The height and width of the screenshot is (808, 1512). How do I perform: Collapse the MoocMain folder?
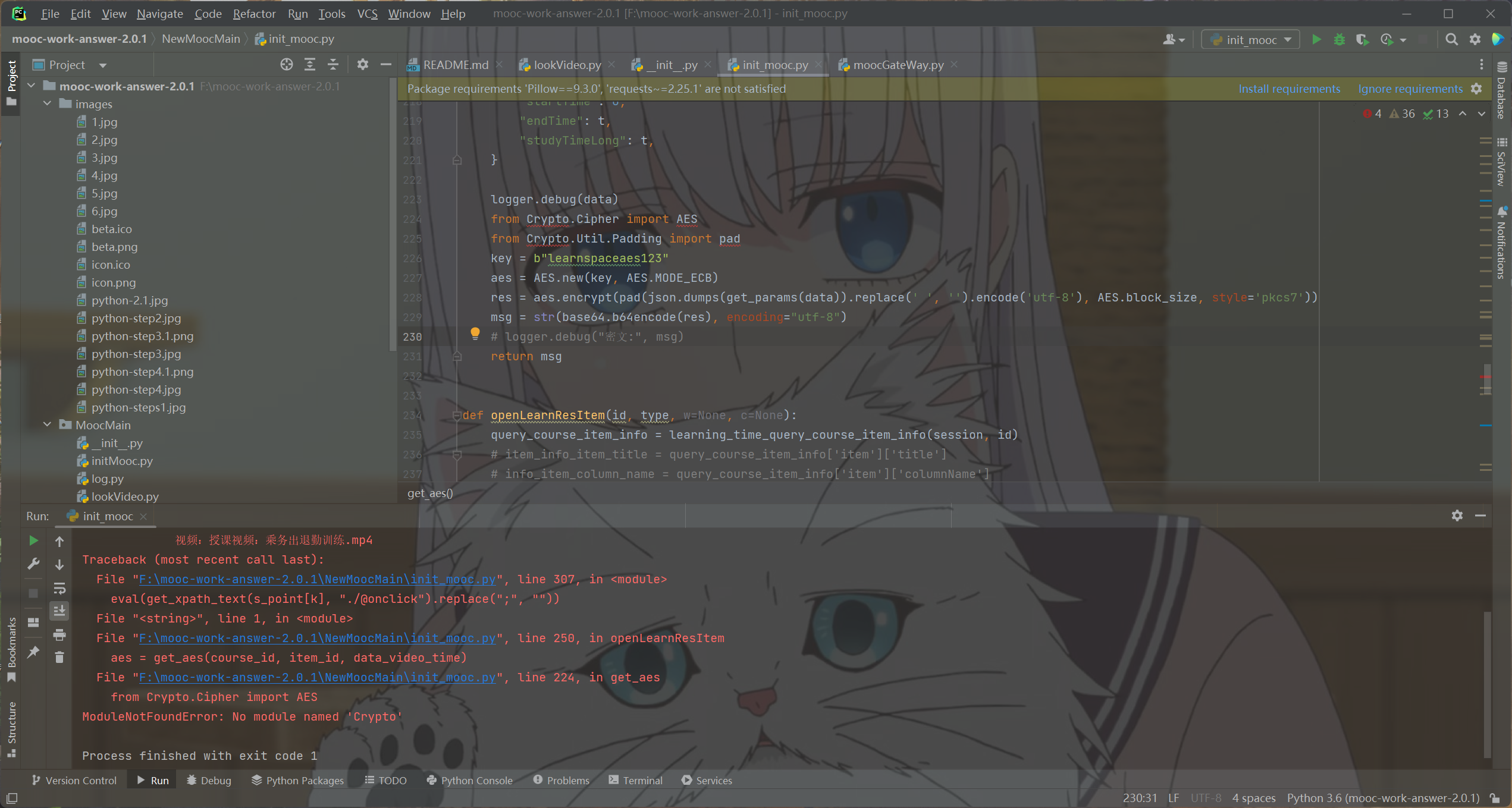[x=48, y=425]
